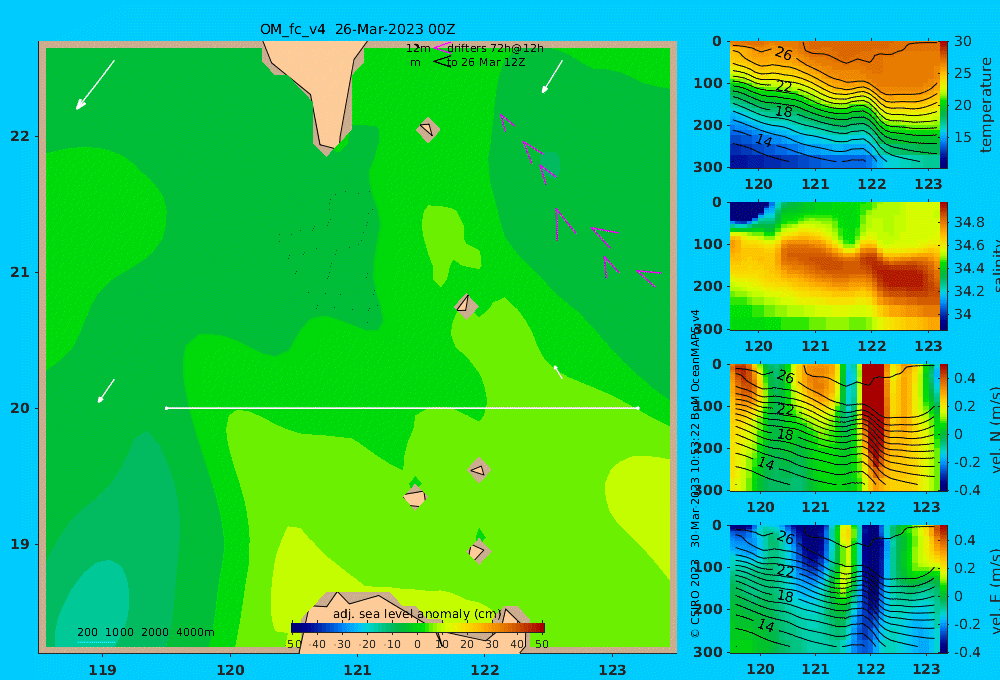
Task: Click the island just above latitude 20.7 near 121.8E
Action: (466, 306)
